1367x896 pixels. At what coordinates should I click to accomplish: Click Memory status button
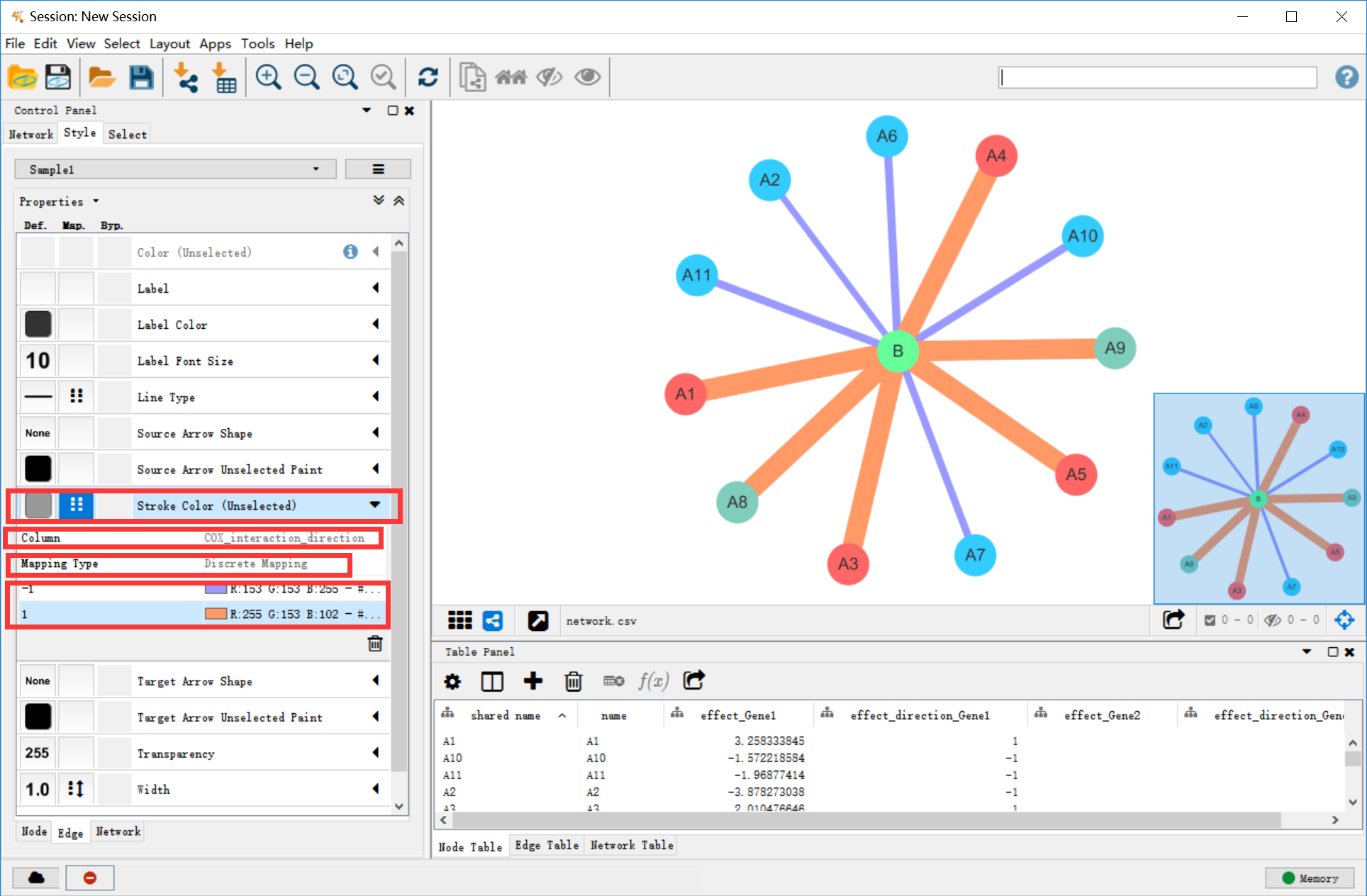[1310, 878]
